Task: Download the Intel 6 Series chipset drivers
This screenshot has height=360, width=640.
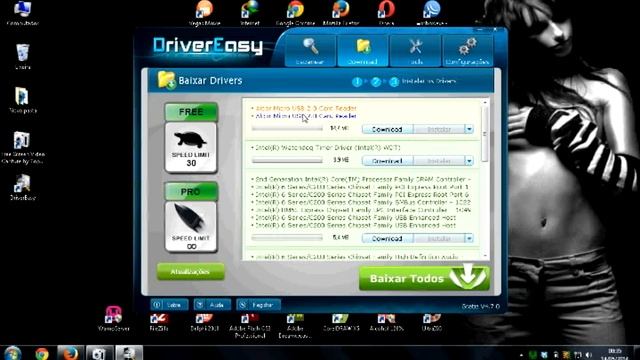Action: [x=387, y=238]
